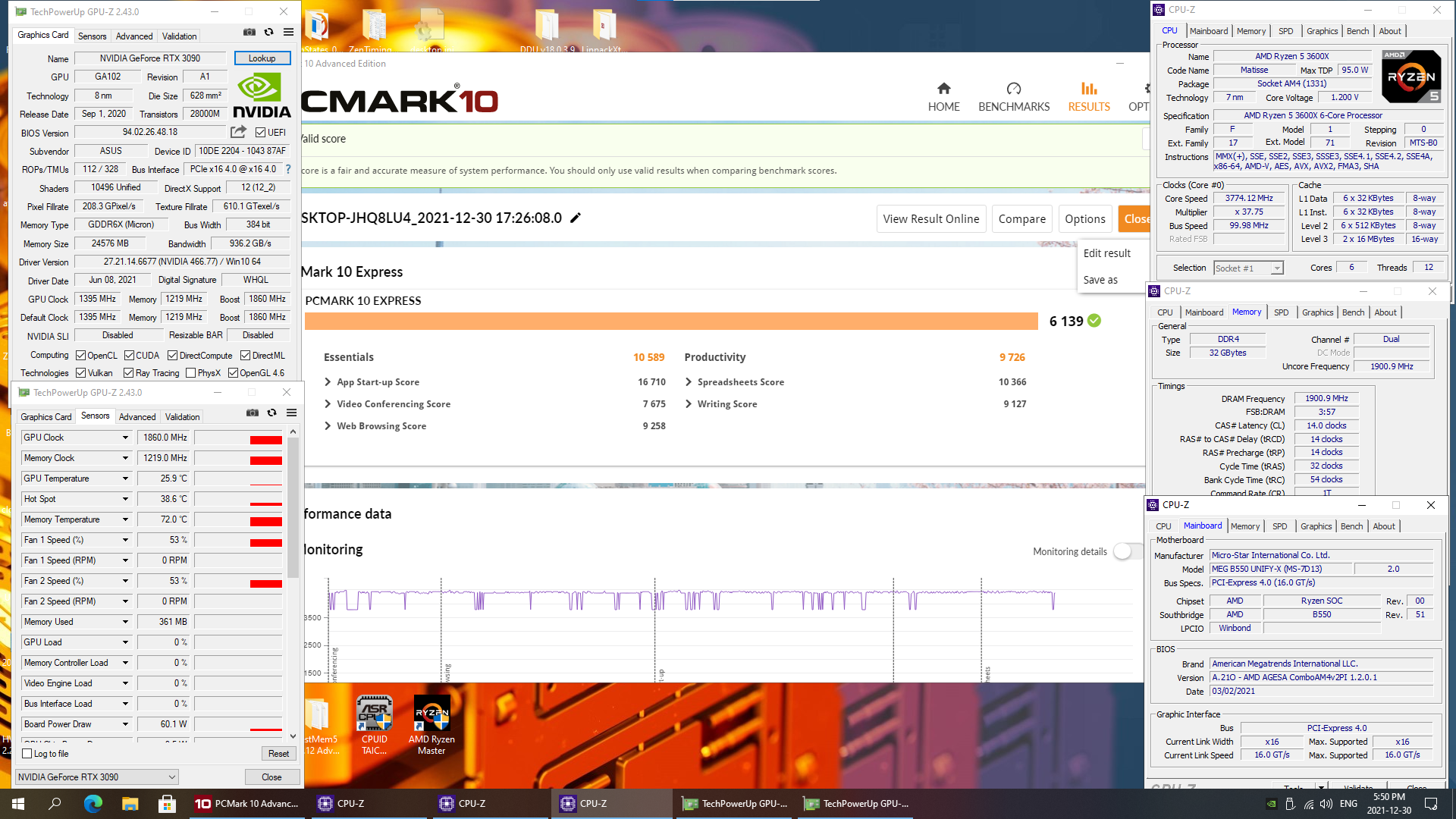
Task: Click the Options button in PCMark
Action: click(1084, 219)
